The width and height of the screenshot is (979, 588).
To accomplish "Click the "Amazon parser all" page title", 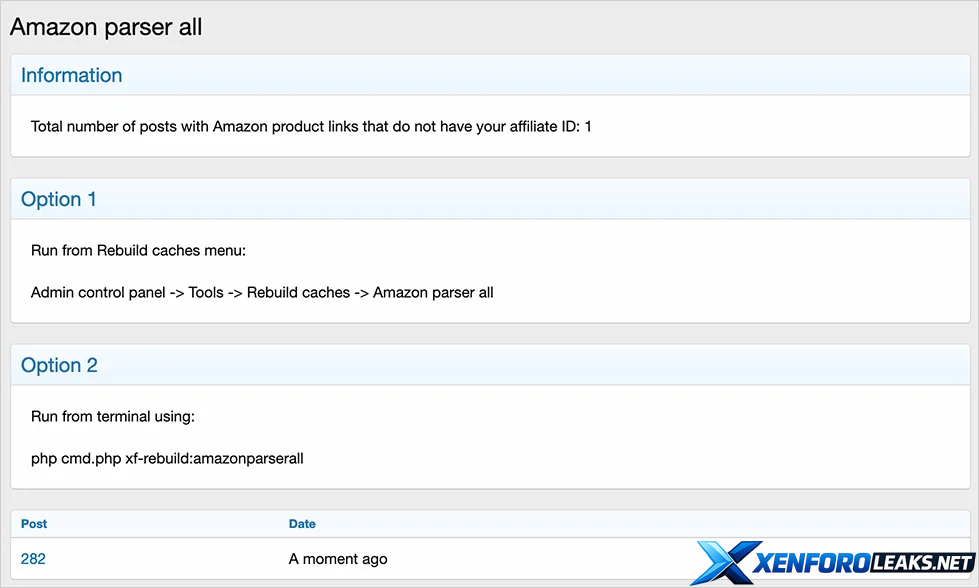I will [x=106, y=27].
